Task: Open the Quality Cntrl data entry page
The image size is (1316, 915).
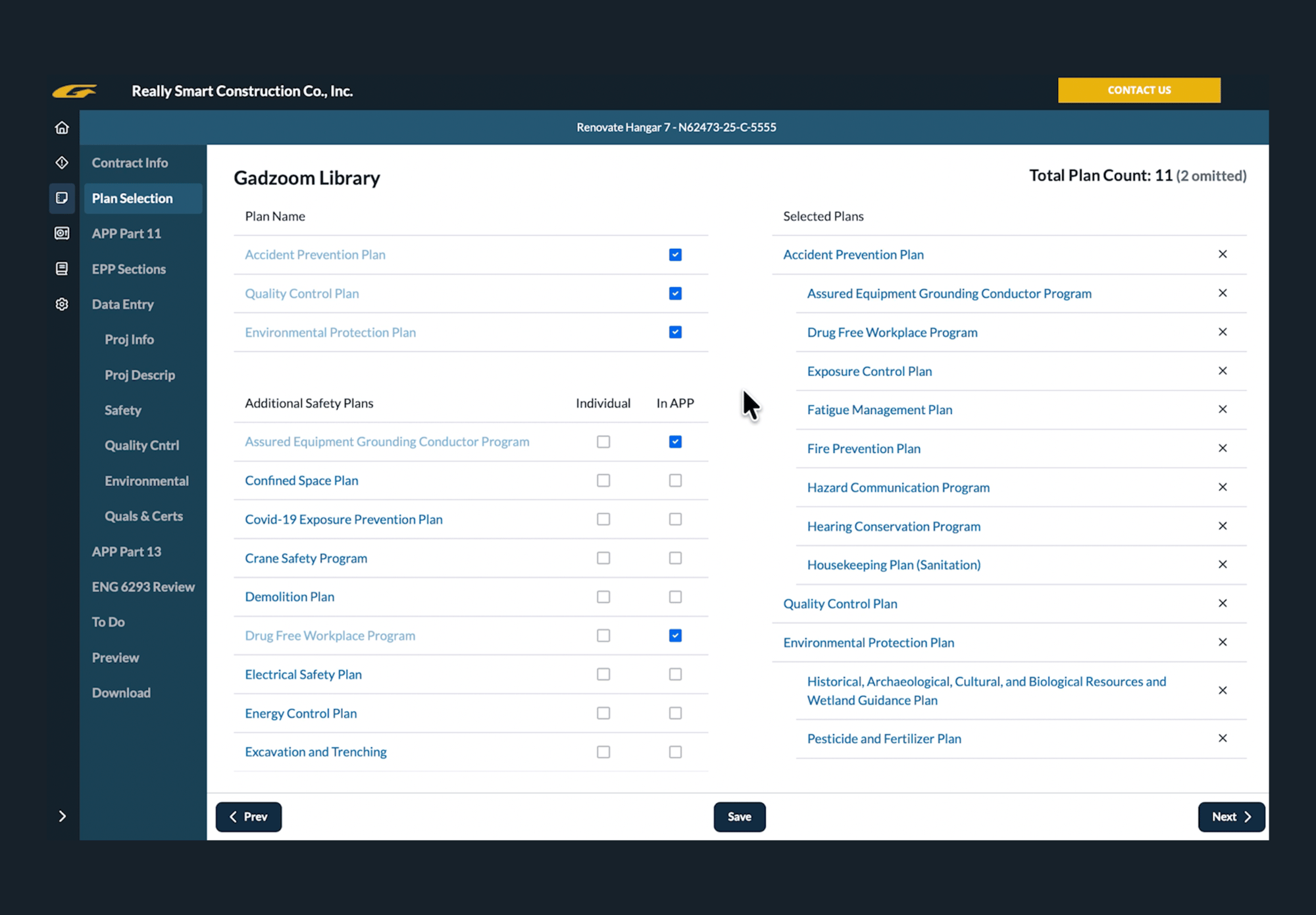Action: point(141,446)
